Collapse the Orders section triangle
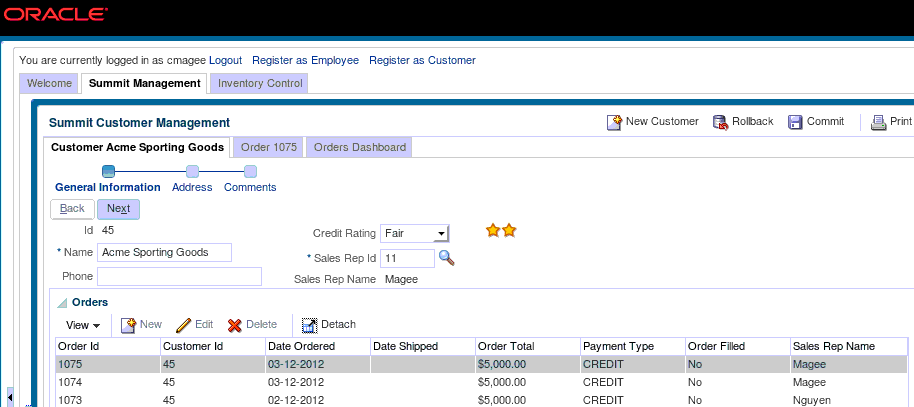 pyautogui.click(x=62, y=303)
